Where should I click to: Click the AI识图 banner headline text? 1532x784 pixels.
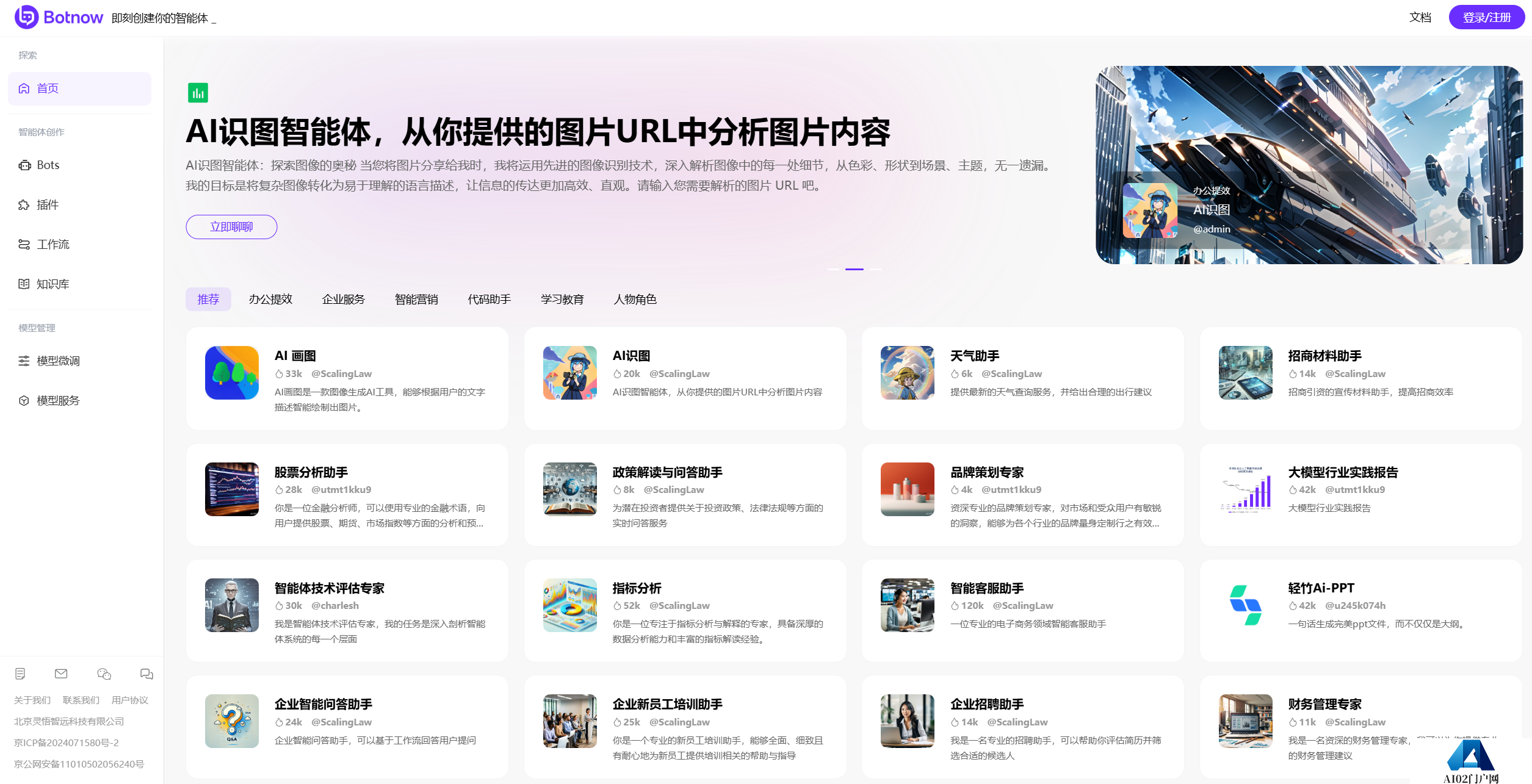538,132
